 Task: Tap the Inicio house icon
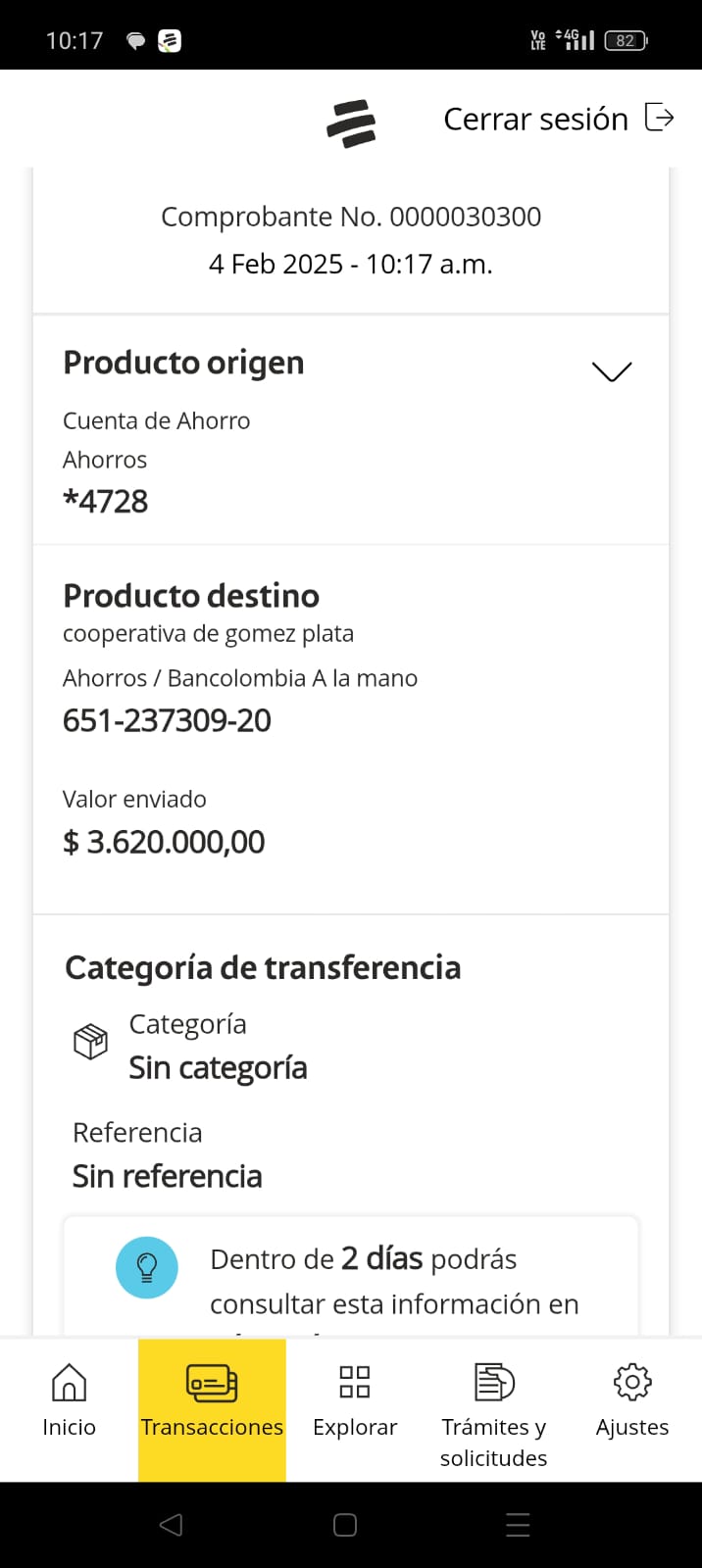69,1382
